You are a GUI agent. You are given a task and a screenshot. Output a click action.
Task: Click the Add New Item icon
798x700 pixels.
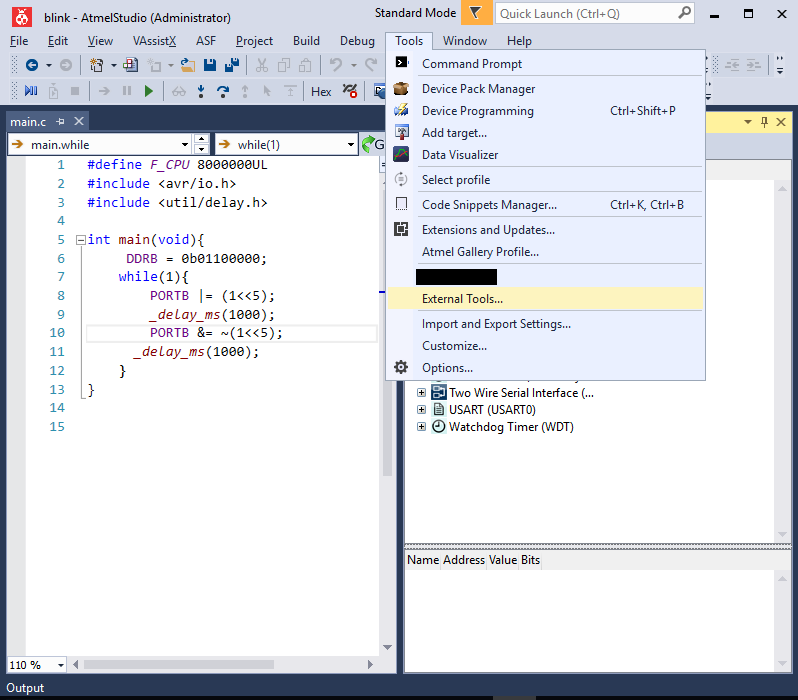click(x=130, y=65)
